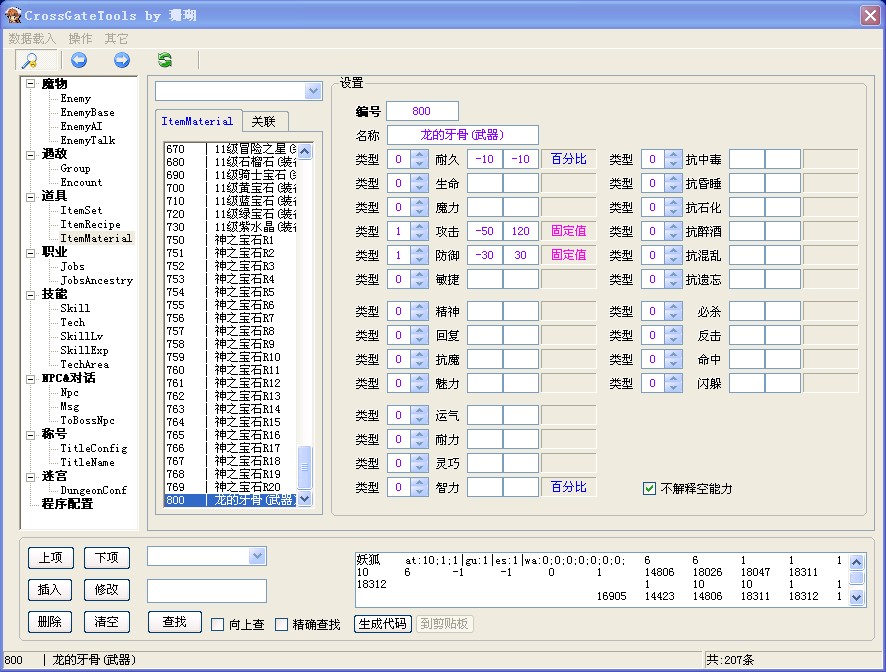Click the 生成代码 button
Image resolution: width=886 pixels, height=672 pixels.
tap(383, 624)
